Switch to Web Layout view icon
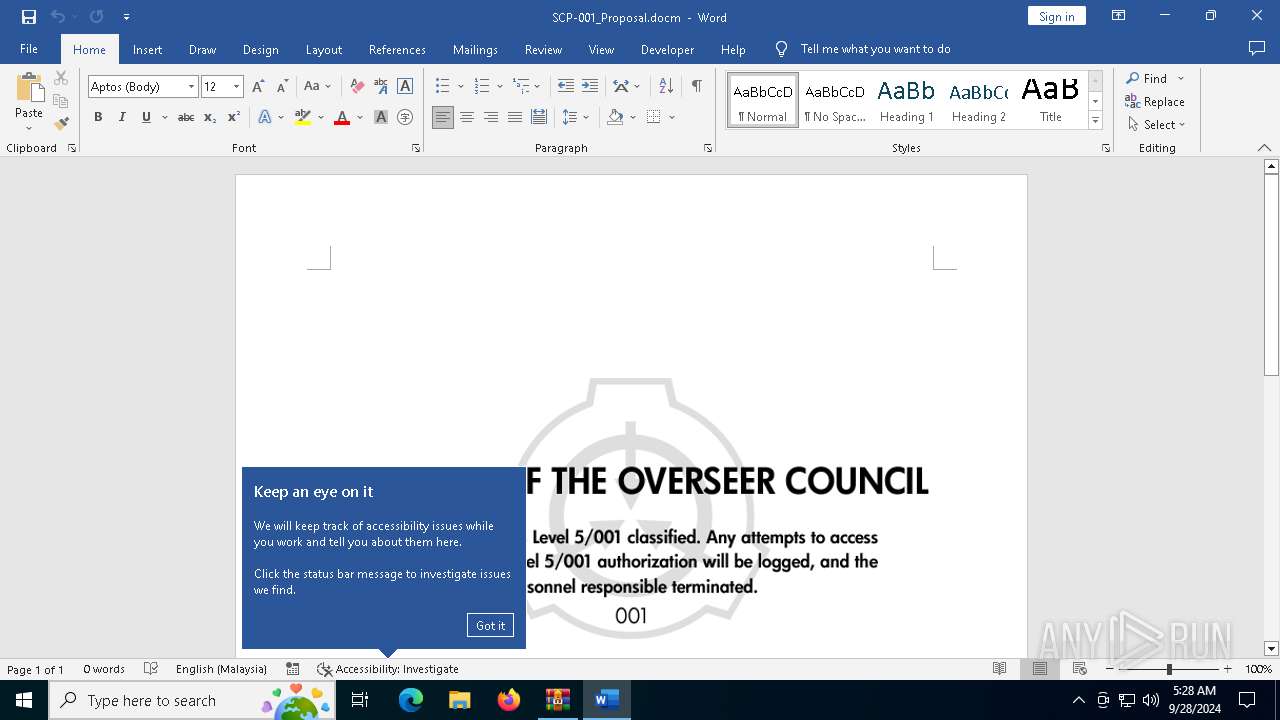The width and height of the screenshot is (1280, 720). pos(1080,669)
